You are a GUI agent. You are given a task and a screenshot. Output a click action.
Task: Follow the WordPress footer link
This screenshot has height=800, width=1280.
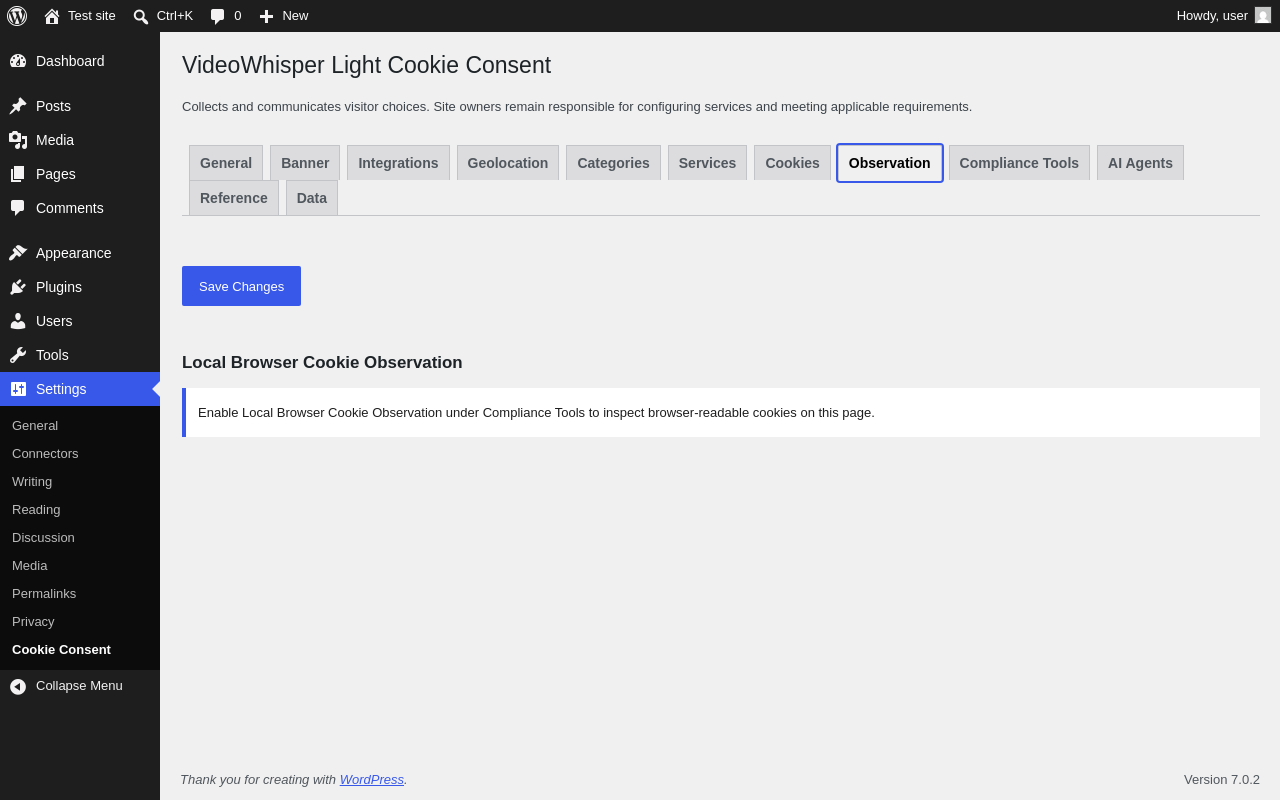tap(372, 779)
